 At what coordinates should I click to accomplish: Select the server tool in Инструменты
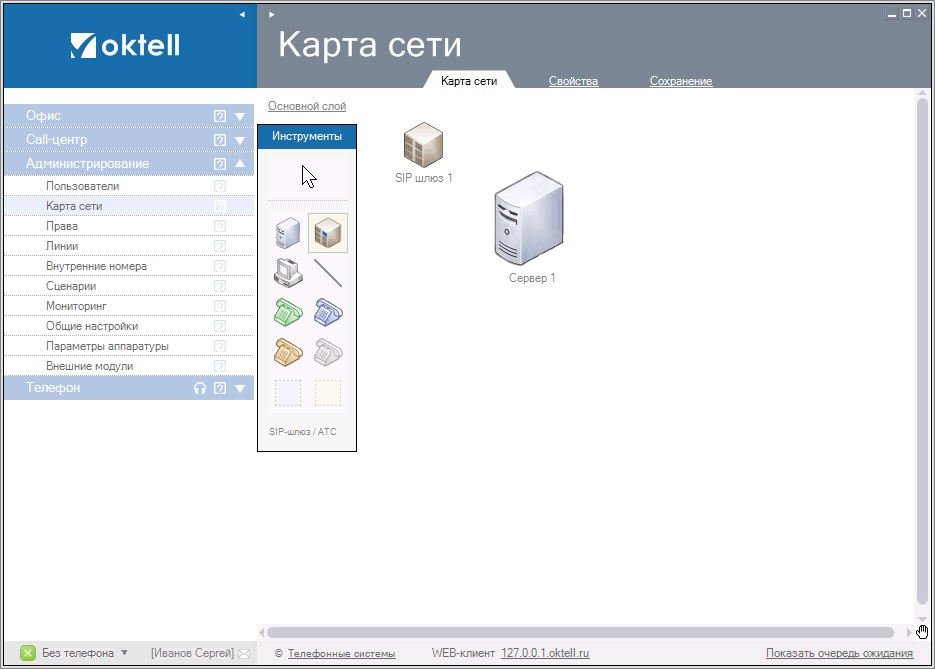point(288,233)
